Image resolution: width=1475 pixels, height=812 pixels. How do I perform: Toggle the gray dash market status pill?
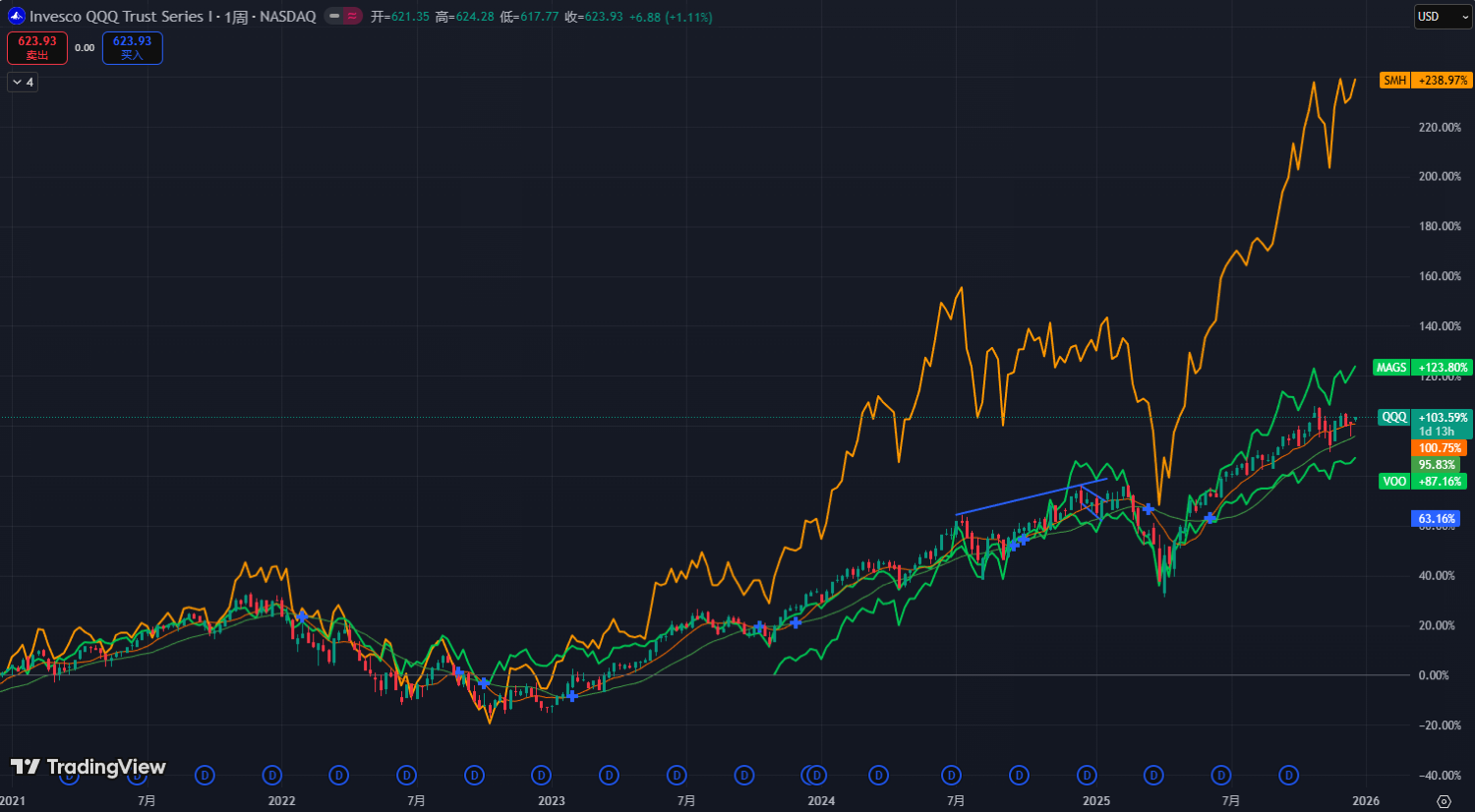click(334, 17)
